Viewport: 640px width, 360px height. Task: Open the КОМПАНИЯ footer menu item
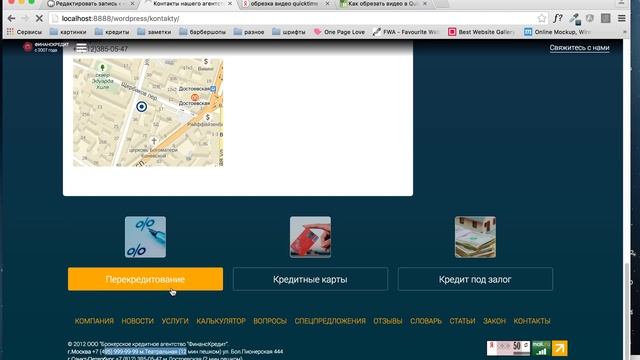(x=94, y=321)
